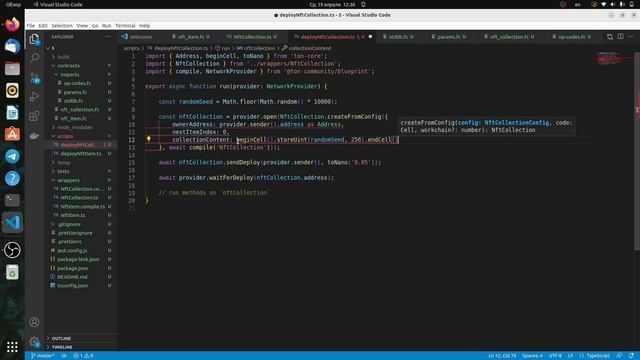Viewport: 640px width, 360px height.
Task: Launch Firefox from the Ubuntu dock
Action: point(12,24)
